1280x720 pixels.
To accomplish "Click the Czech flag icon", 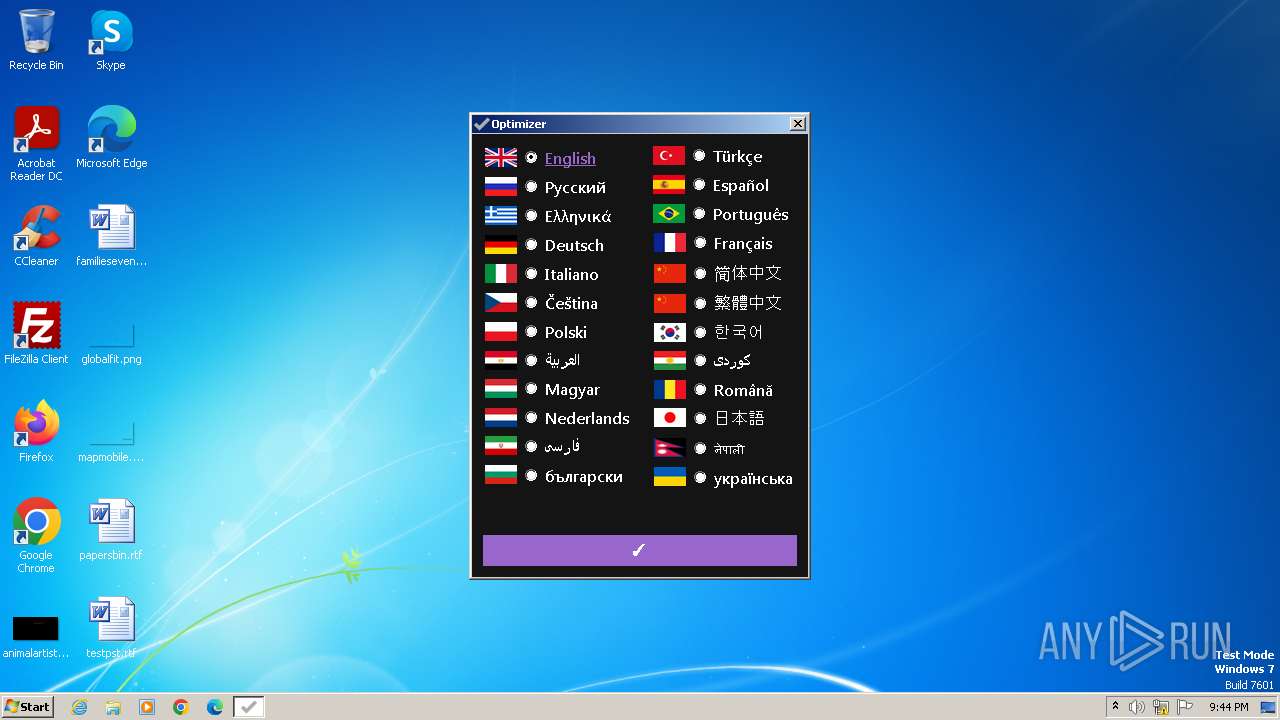I will pos(501,303).
